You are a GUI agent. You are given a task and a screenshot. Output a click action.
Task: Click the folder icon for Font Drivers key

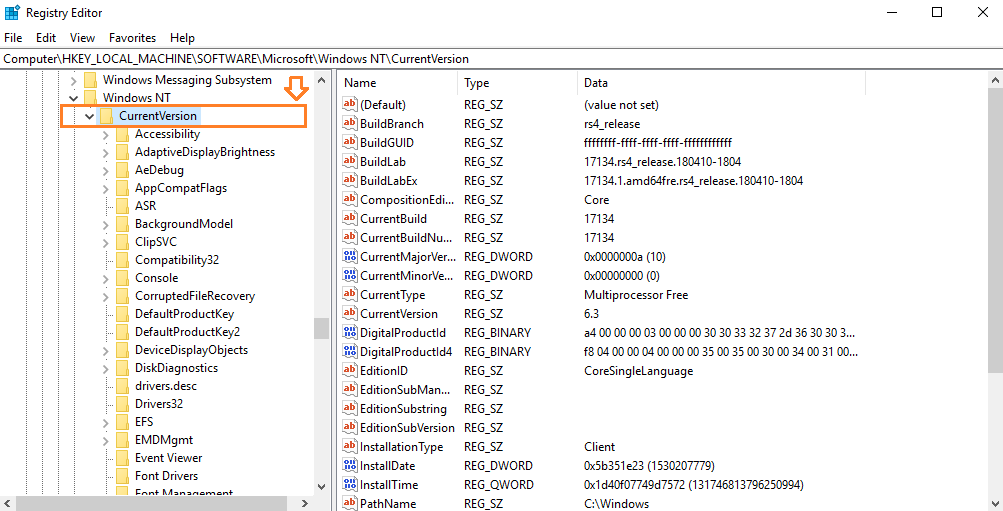pos(121,476)
